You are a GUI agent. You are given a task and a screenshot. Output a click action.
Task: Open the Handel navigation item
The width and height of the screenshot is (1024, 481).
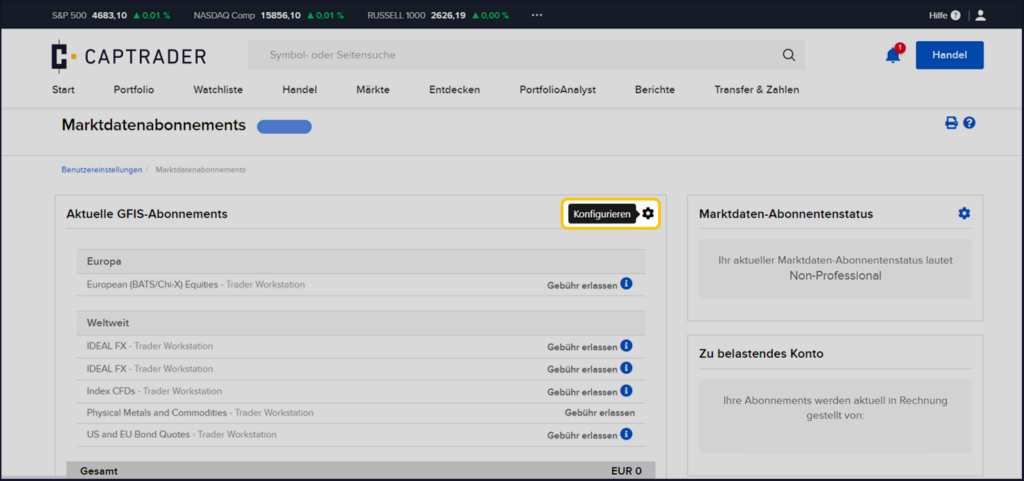pyautogui.click(x=300, y=90)
